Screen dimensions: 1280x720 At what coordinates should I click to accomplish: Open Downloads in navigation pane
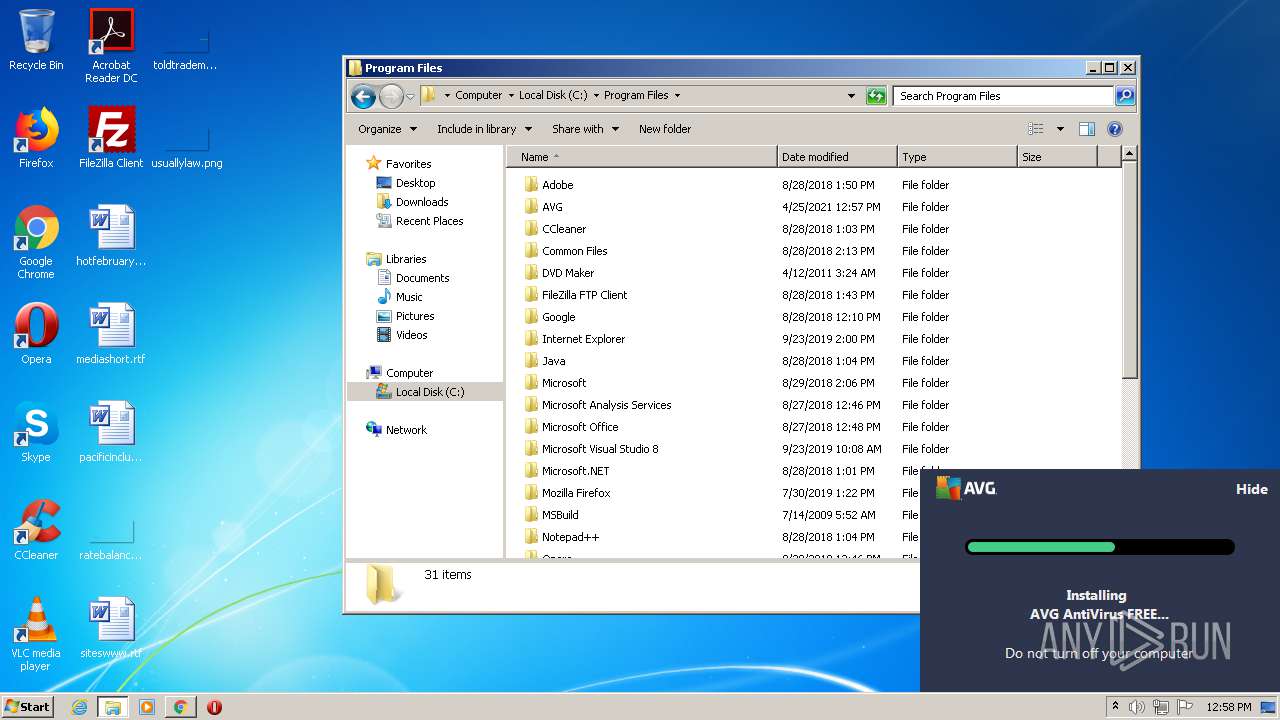[x=421, y=202]
